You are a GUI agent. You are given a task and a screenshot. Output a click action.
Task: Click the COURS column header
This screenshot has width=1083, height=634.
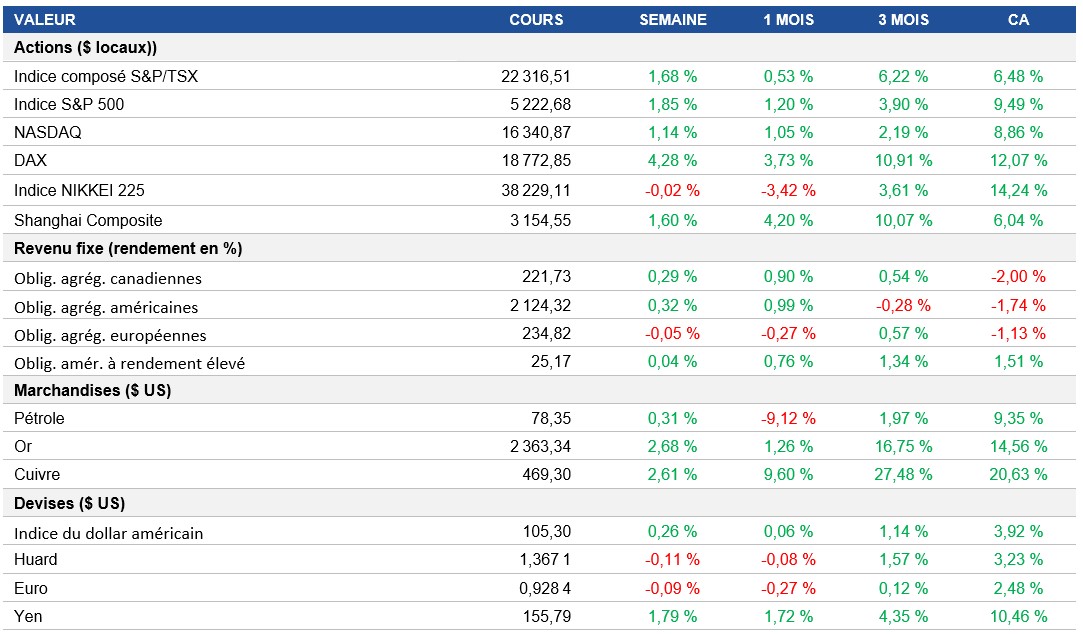pyautogui.click(x=536, y=20)
